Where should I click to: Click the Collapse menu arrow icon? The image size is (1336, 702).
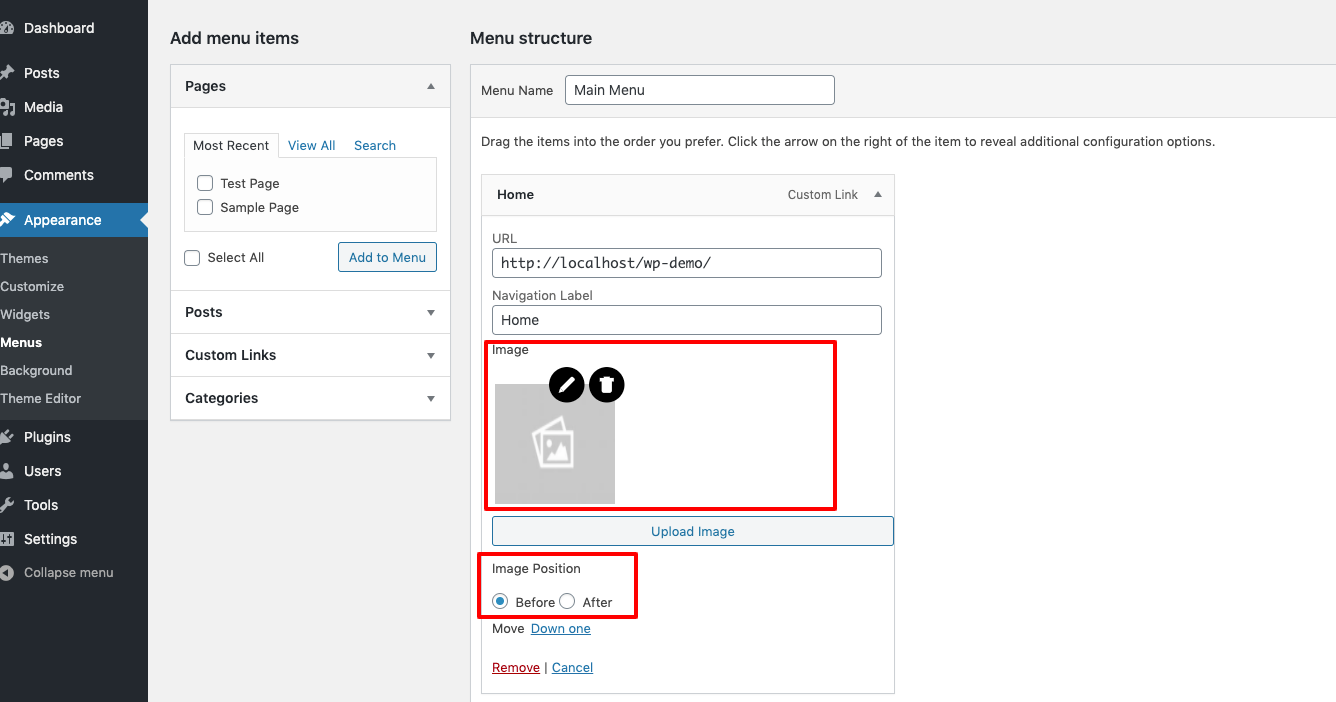tap(6, 573)
